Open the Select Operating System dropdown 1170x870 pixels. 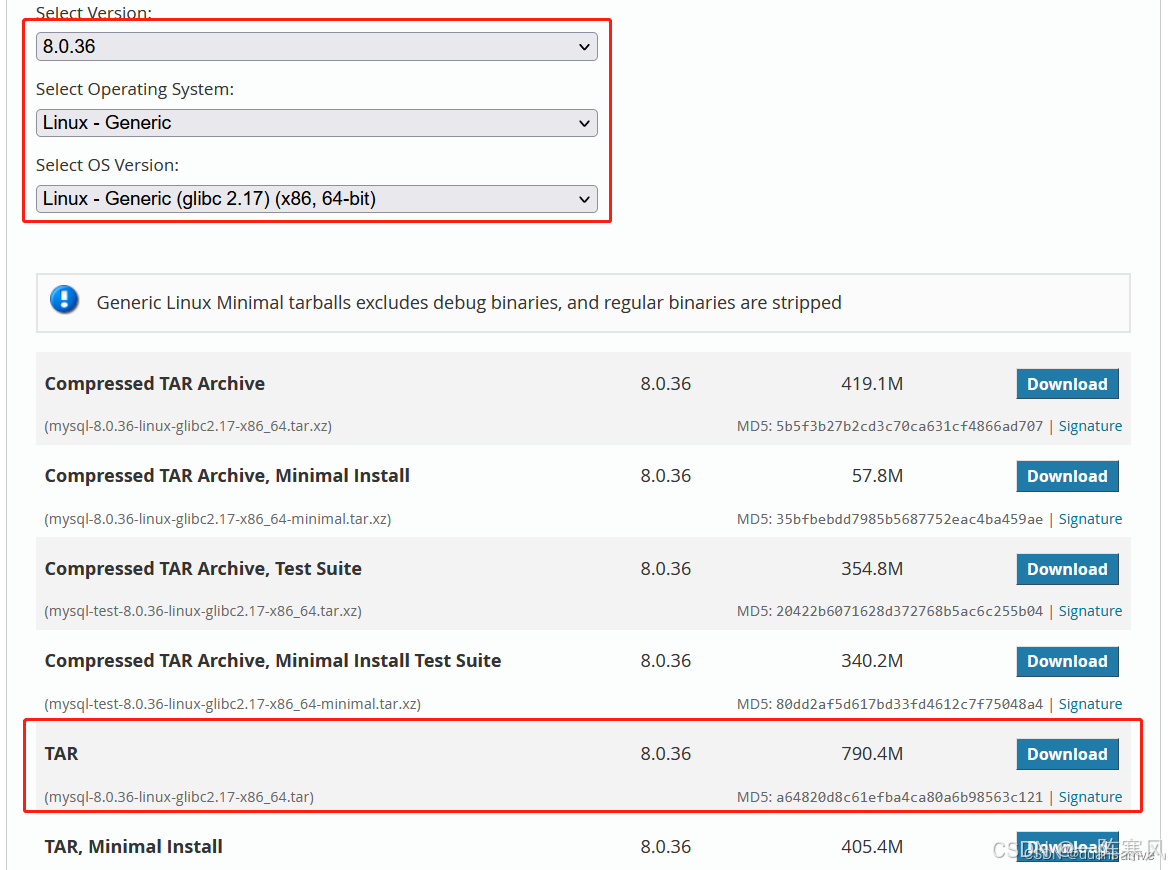[316, 122]
